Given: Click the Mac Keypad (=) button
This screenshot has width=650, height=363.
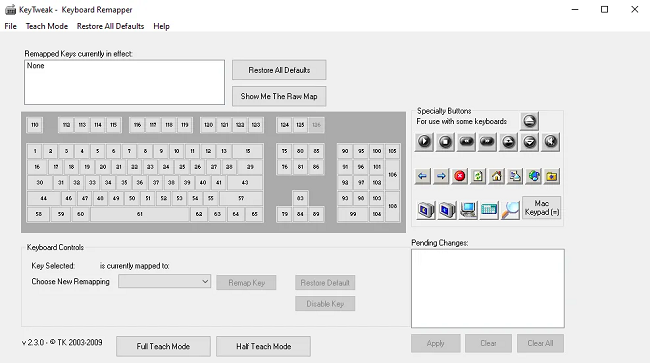Looking at the screenshot, I should pos(542,208).
